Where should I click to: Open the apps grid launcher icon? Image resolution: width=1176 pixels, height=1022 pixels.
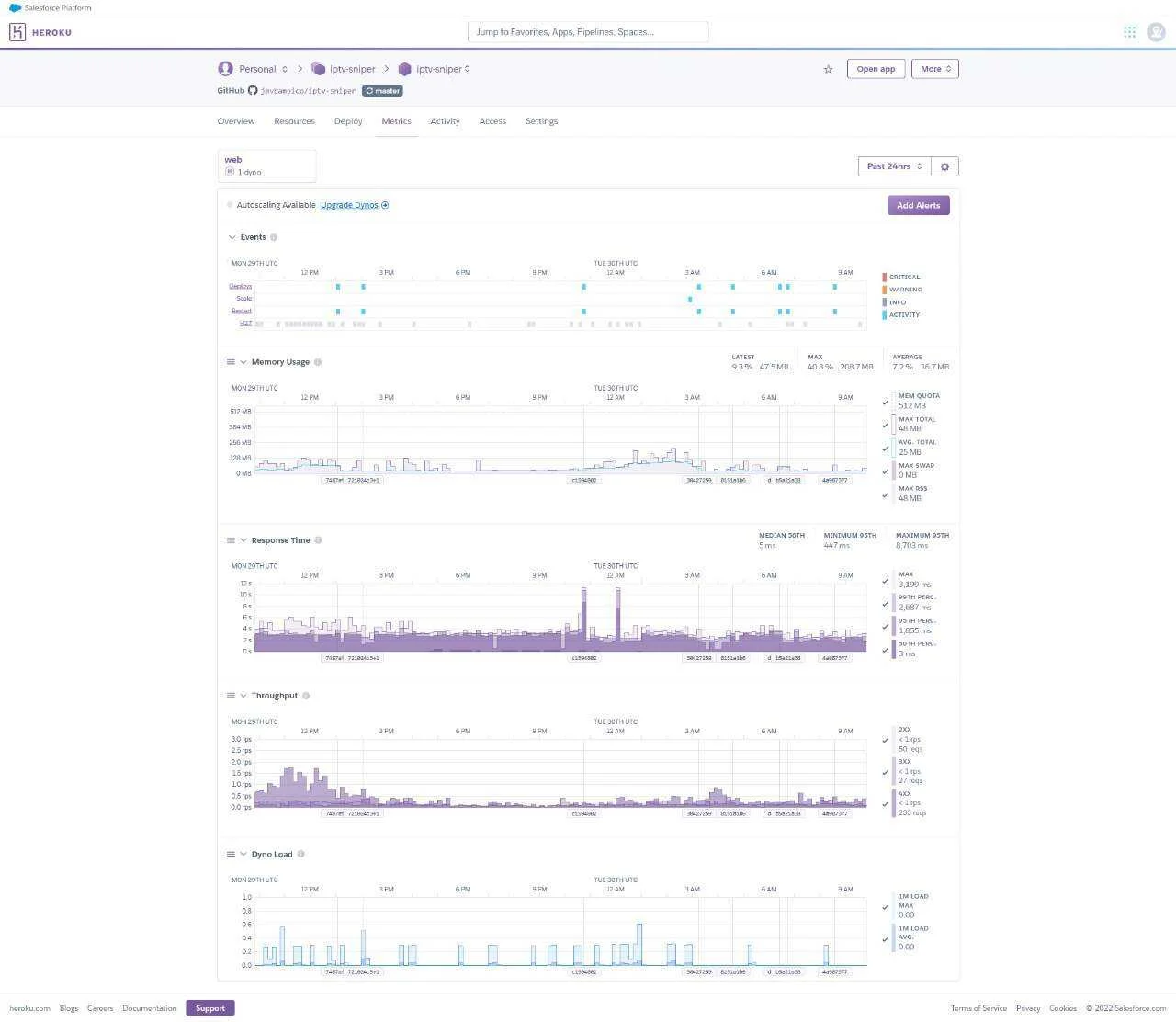pyautogui.click(x=1129, y=32)
